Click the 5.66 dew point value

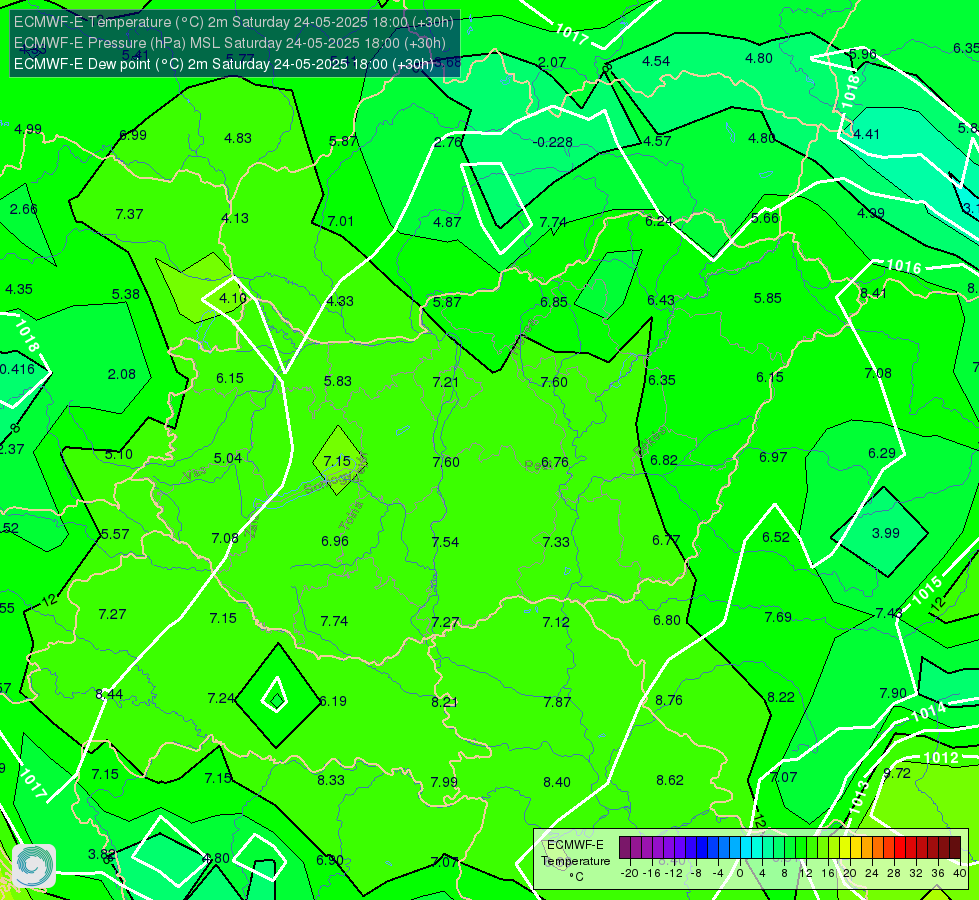point(765,218)
